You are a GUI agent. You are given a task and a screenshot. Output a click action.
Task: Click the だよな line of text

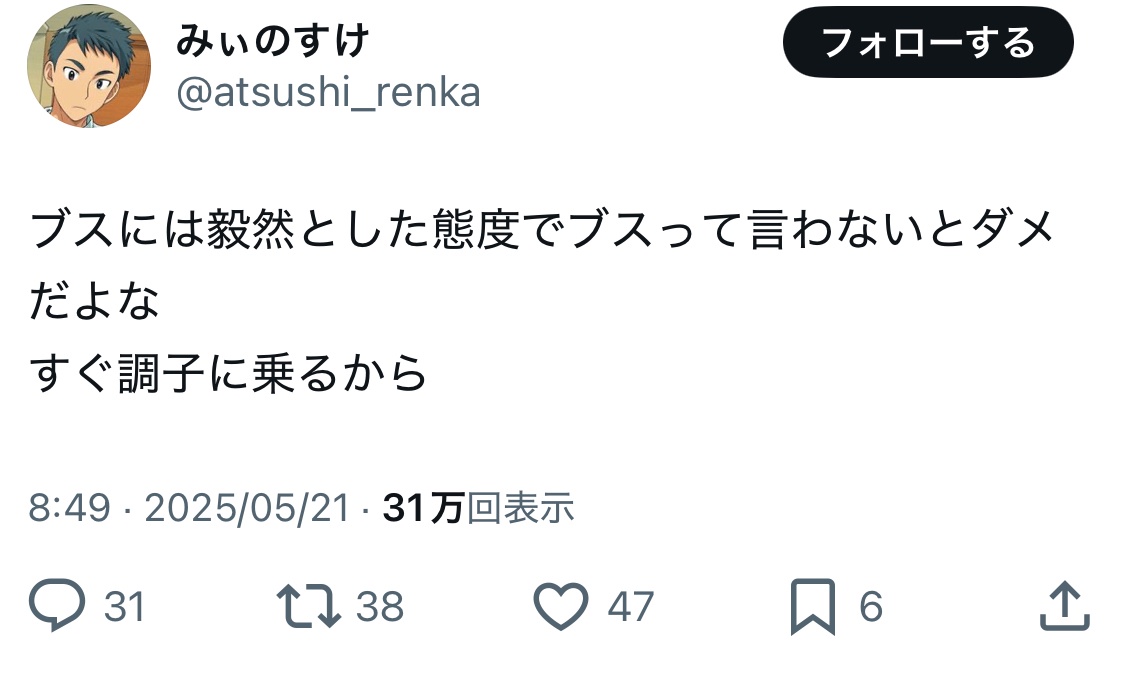click(95, 302)
